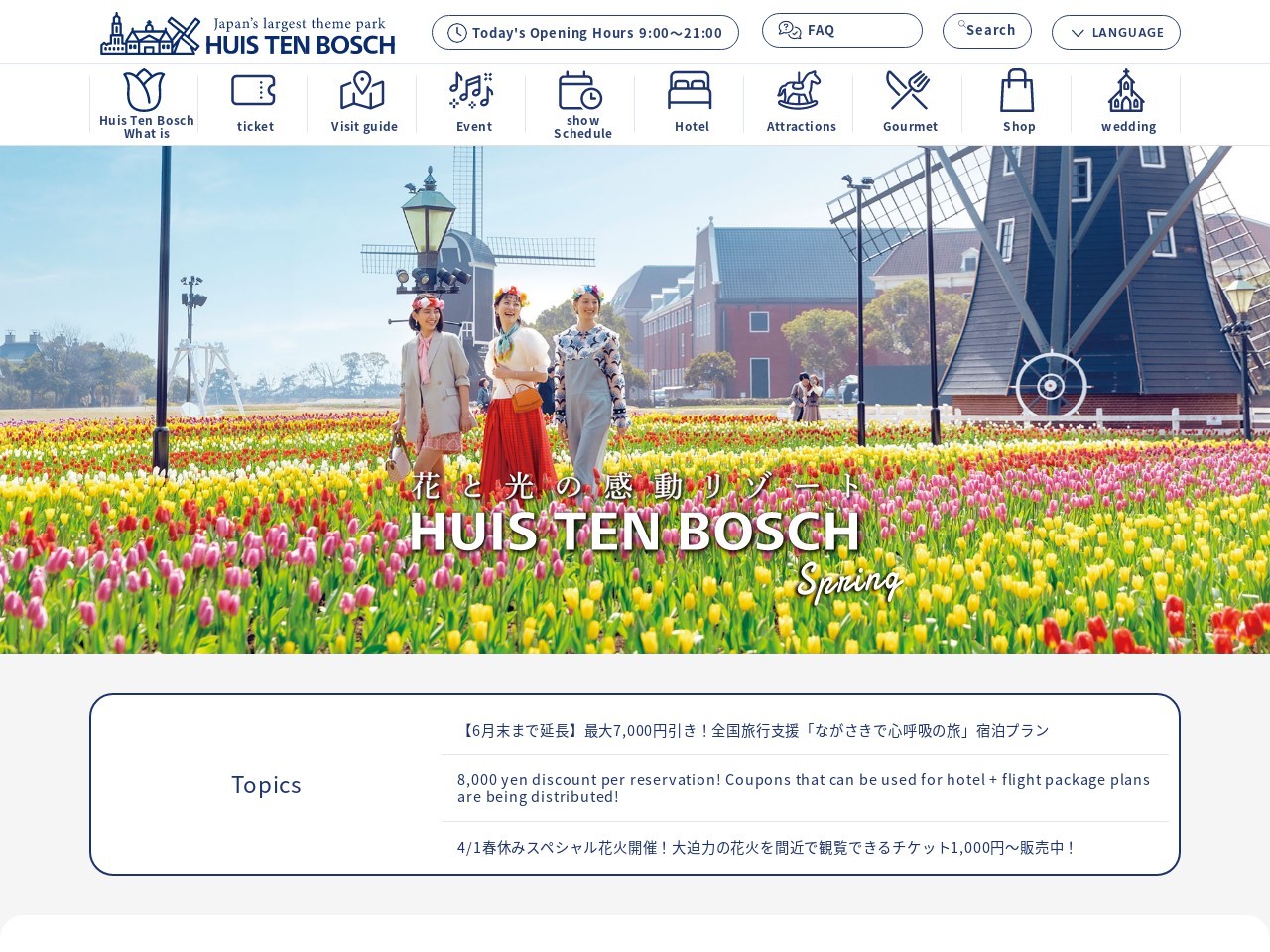Click the Hotel bed icon

(x=690, y=90)
